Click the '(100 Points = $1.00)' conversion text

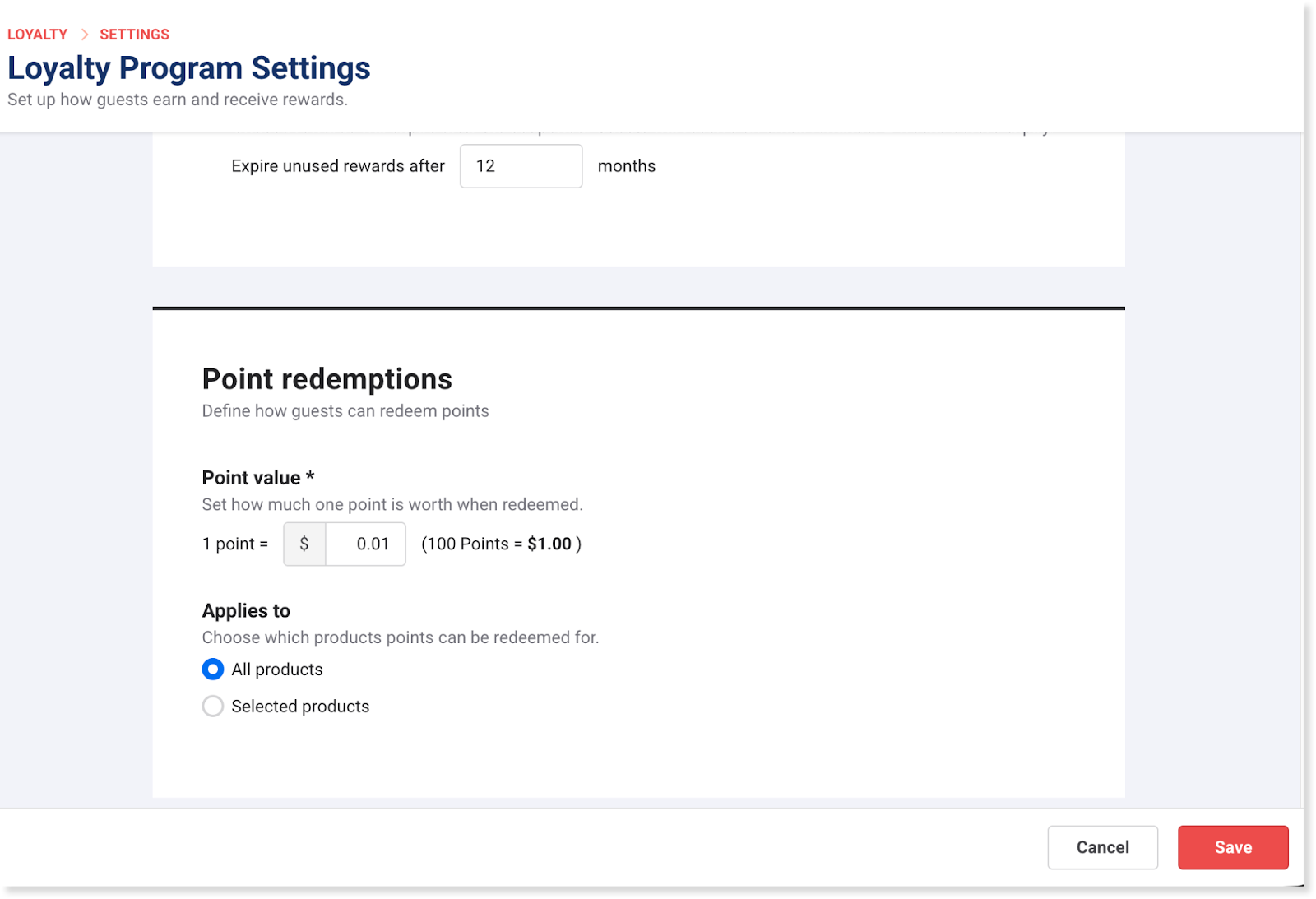501,544
